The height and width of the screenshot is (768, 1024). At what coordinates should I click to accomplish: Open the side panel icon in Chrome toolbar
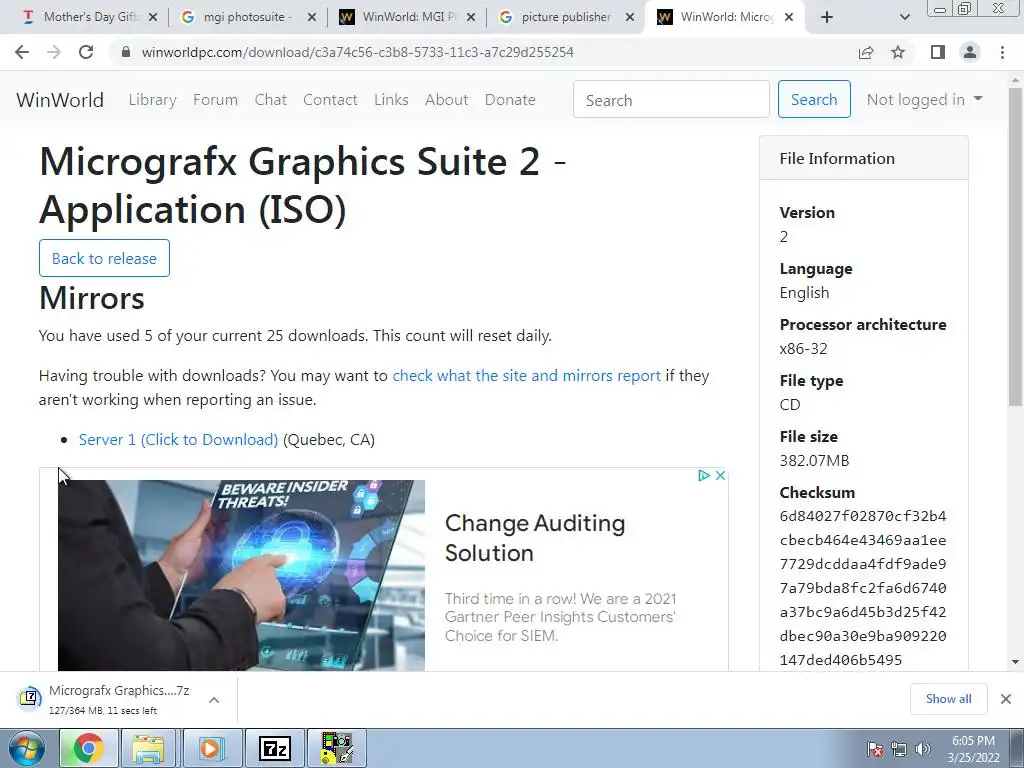point(938,52)
